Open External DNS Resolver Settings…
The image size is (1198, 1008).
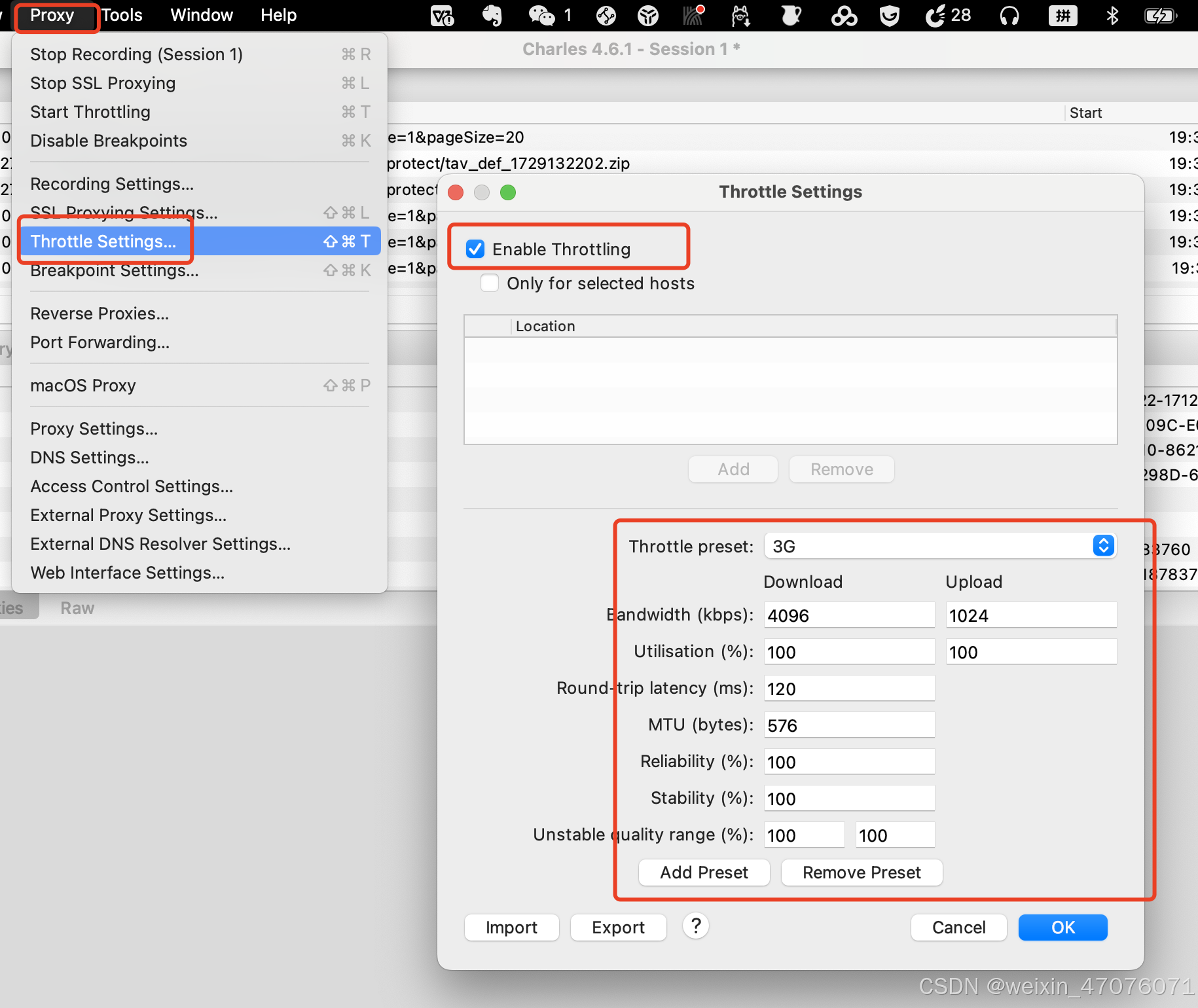click(x=200, y=544)
